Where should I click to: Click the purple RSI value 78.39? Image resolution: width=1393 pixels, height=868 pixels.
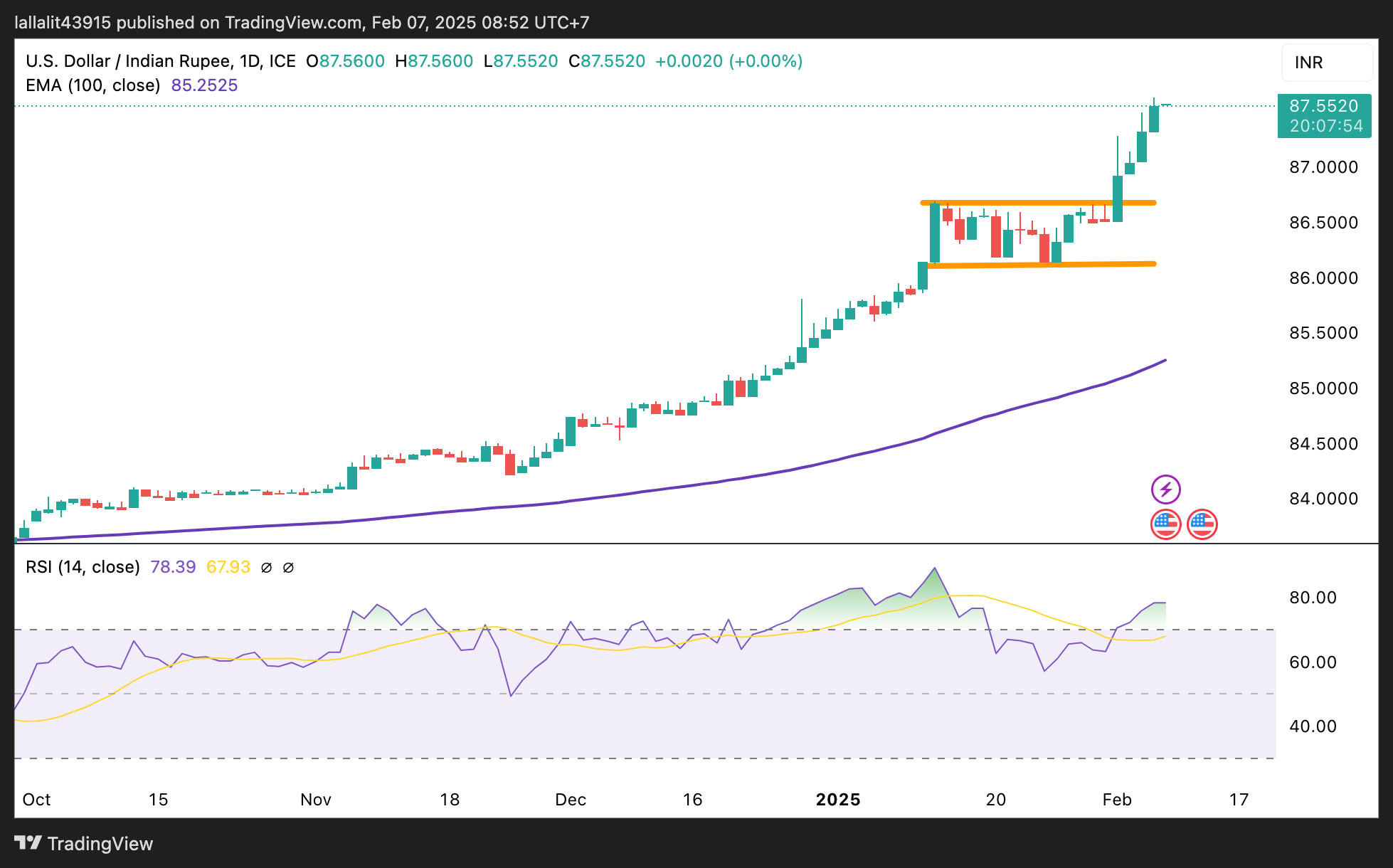tap(173, 567)
